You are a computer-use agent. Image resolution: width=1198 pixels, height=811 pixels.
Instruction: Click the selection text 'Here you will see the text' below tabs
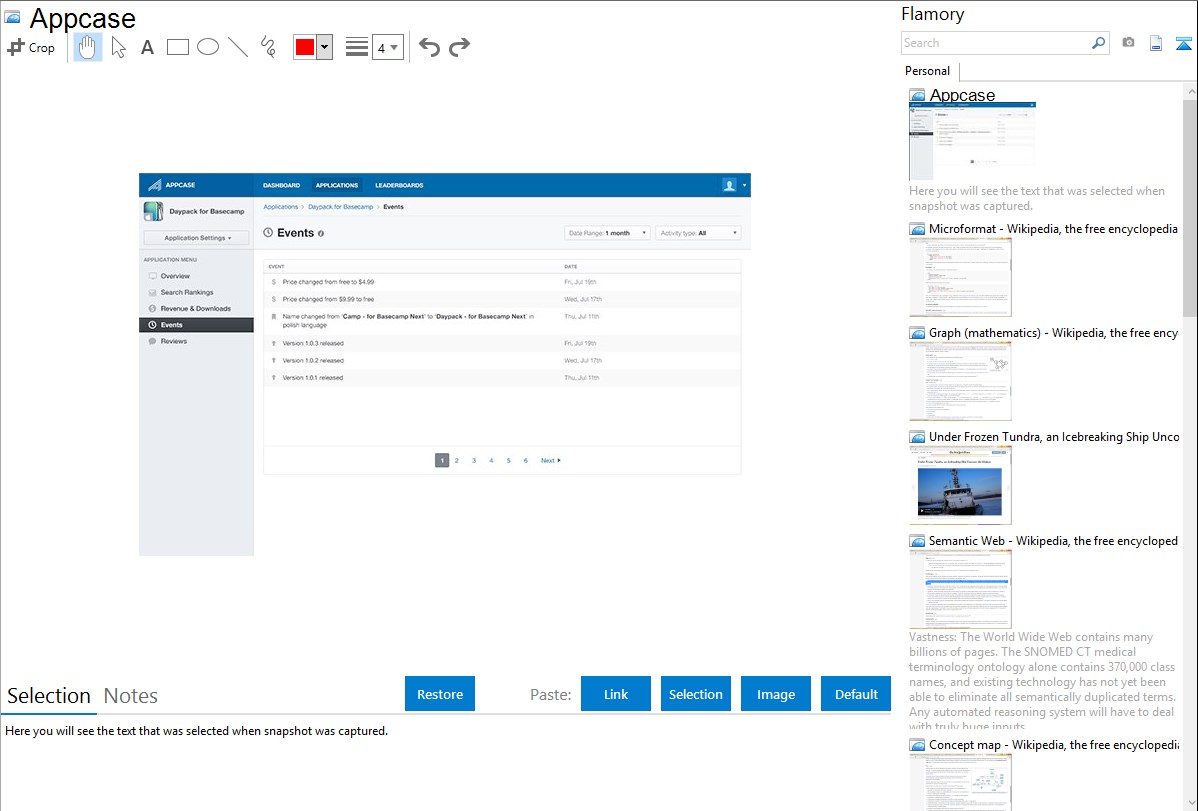(x=196, y=731)
